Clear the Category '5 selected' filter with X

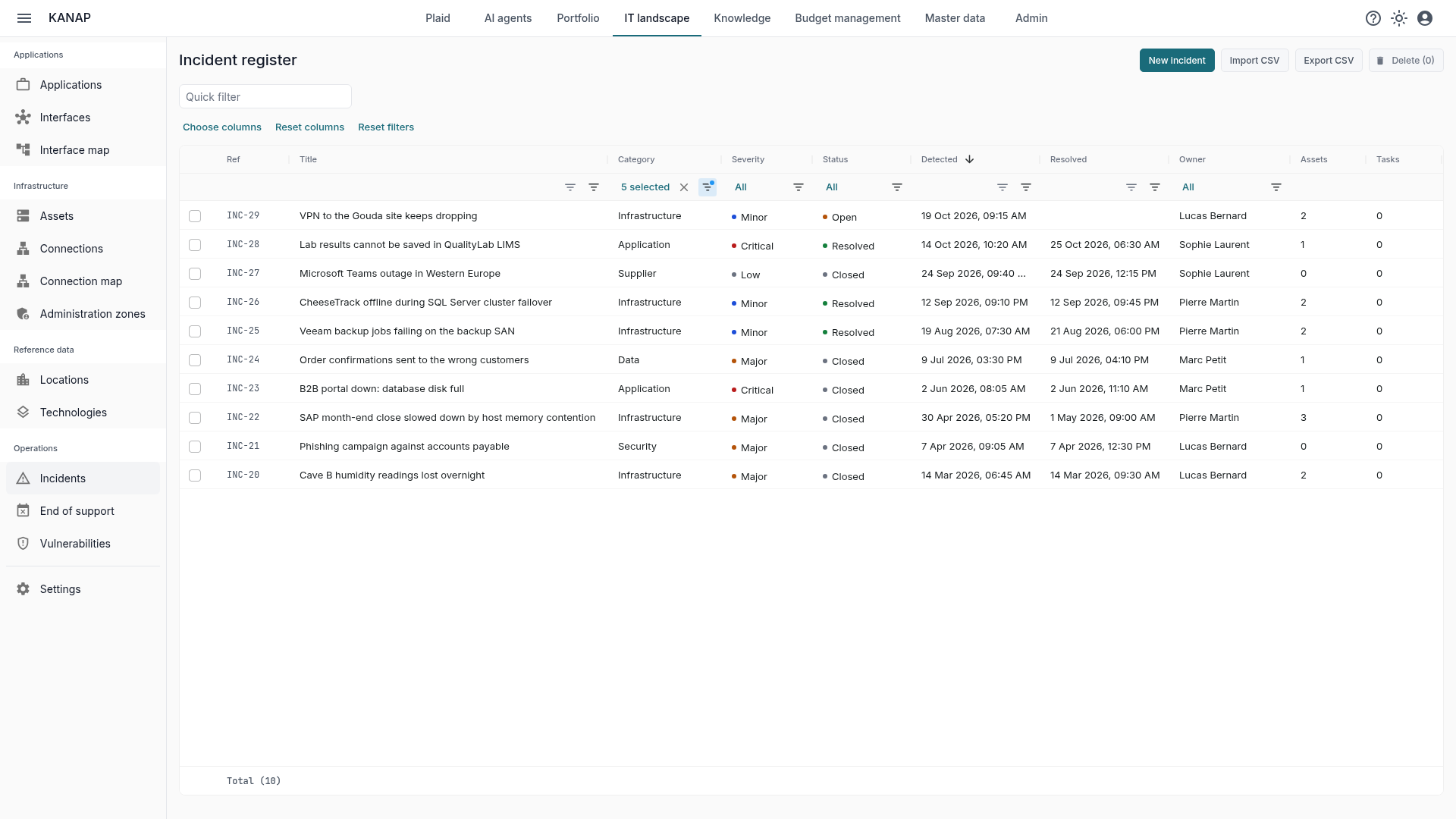[x=684, y=187]
